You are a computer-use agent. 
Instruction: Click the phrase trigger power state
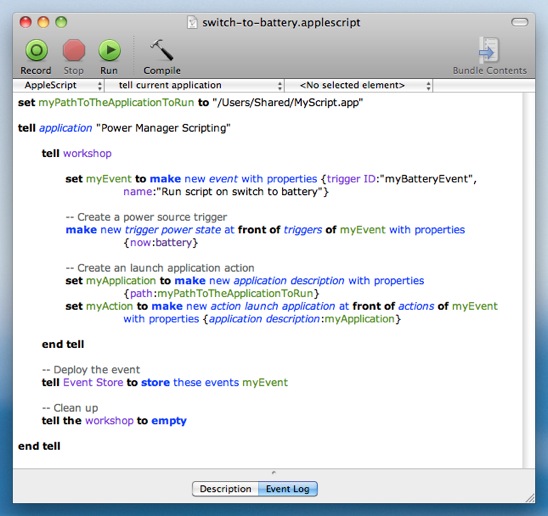click(x=173, y=230)
